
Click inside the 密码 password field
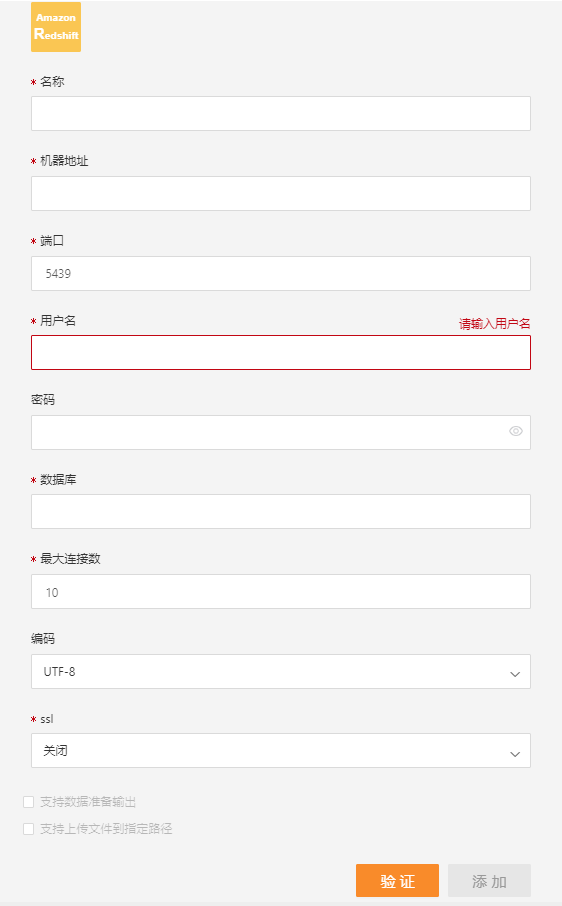point(281,432)
